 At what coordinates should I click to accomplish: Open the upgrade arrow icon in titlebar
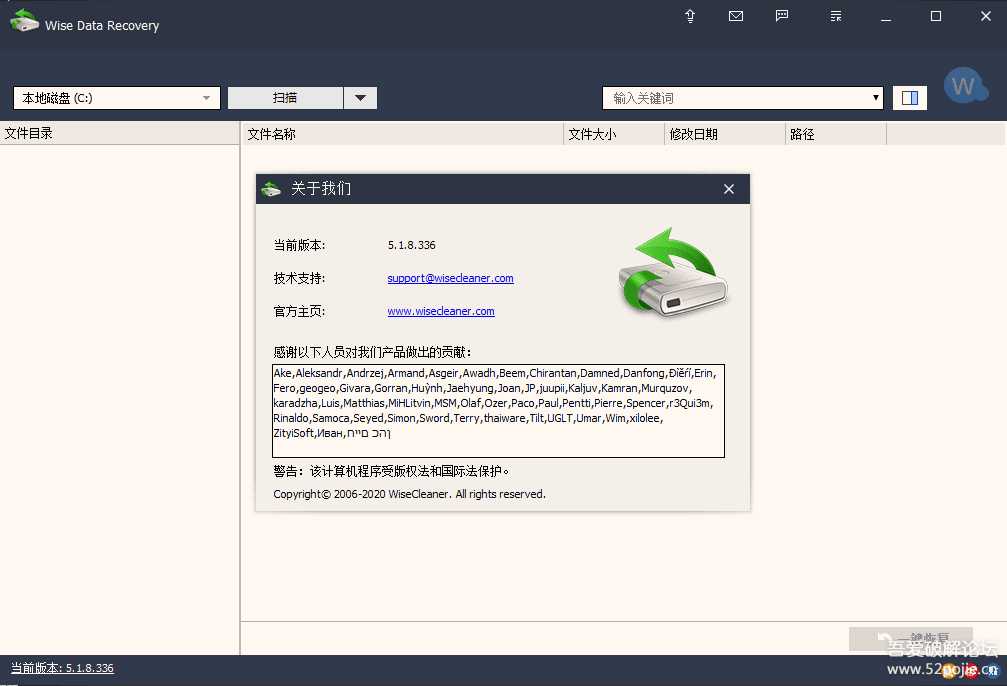pos(689,16)
